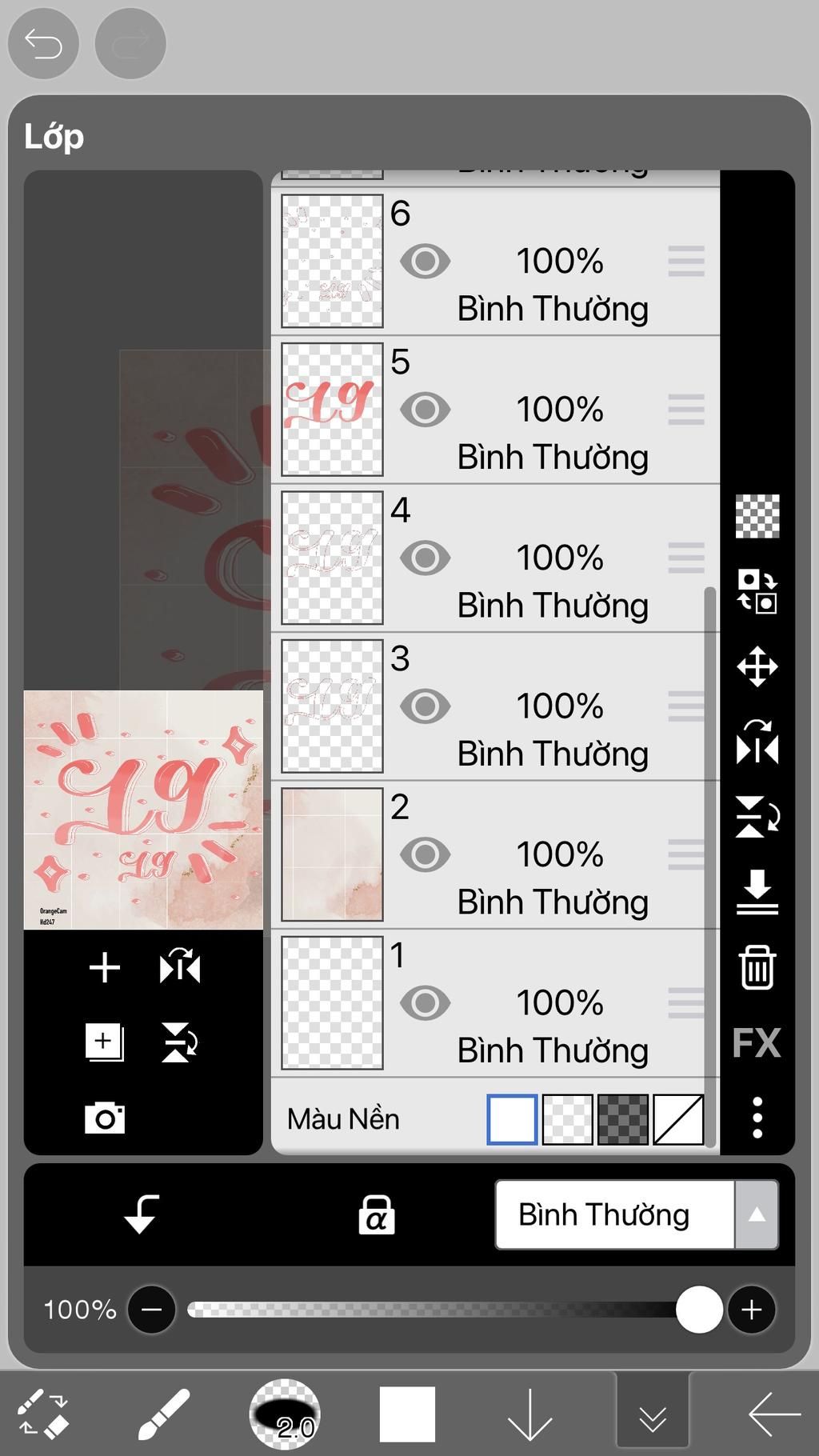This screenshot has width=819, height=1456.
Task: Open the FX filter menu
Action: tap(757, 1042)
